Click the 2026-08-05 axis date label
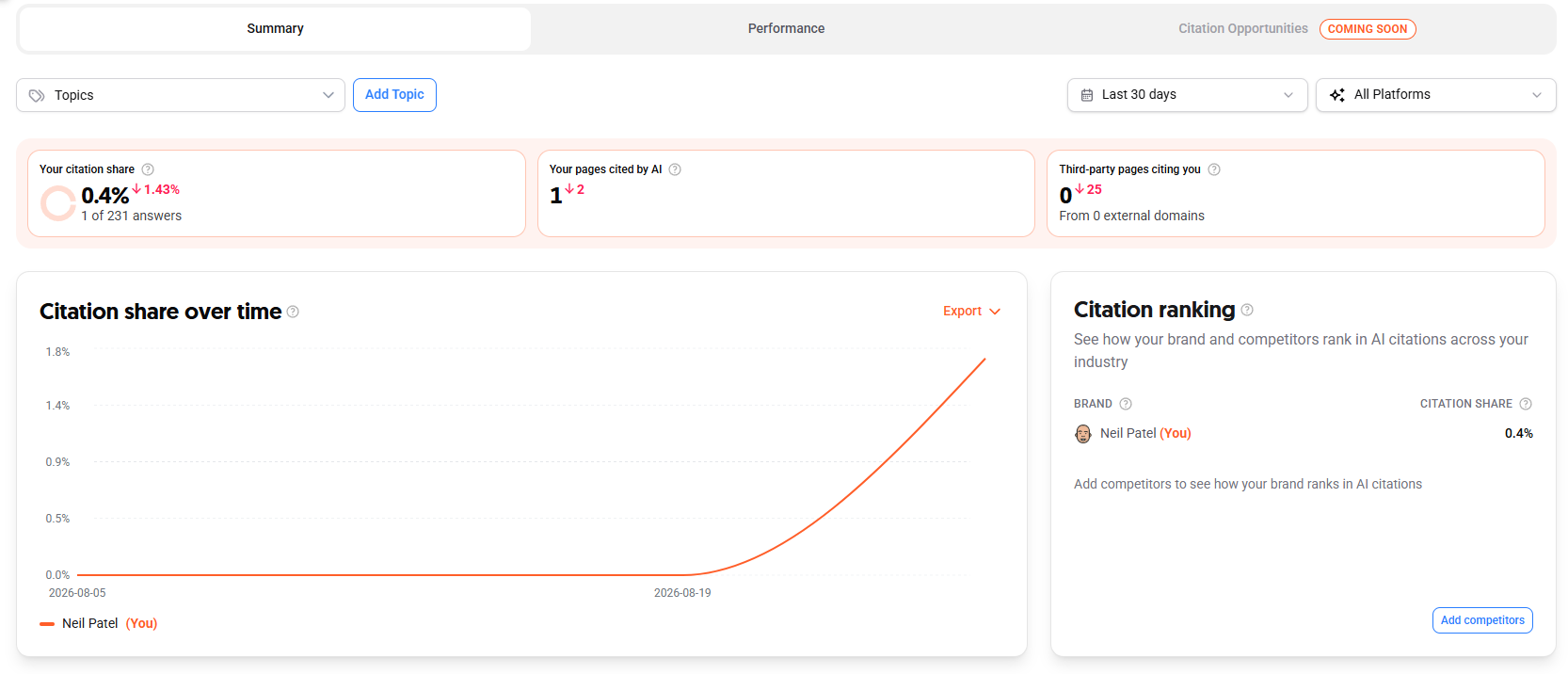The width and height of the screenshot is (1568, 674). click(77, 593)
